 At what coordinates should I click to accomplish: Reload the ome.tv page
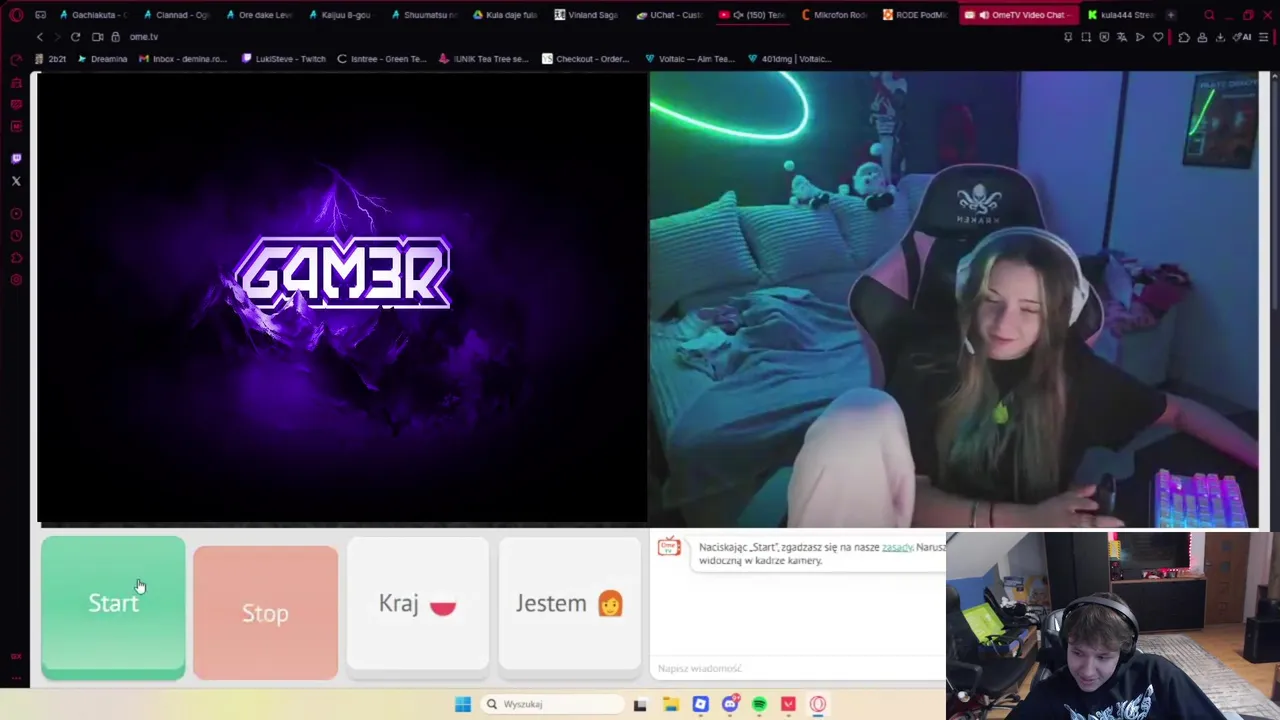pyautogui.click(x=75, y=37)
